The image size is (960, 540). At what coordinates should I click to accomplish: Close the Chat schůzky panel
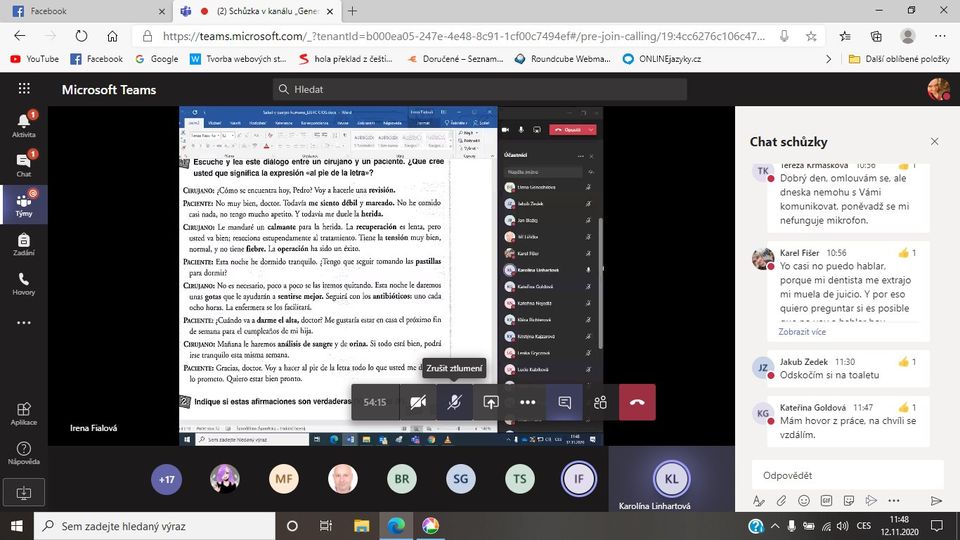(x=934, y=142)
